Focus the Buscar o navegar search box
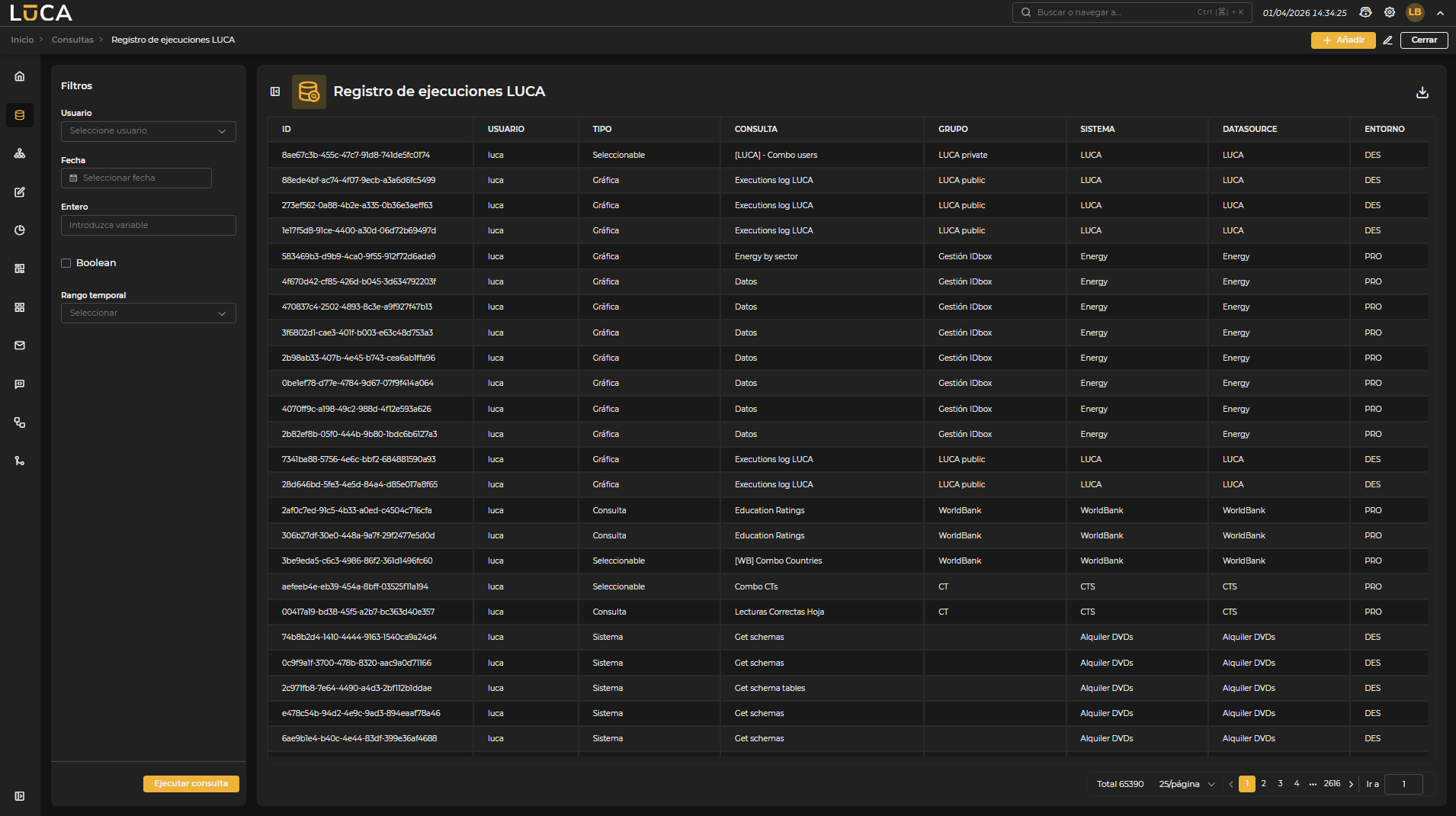Image resolution: width=1456 pixels, height=816 pixels. (1132, 12)
